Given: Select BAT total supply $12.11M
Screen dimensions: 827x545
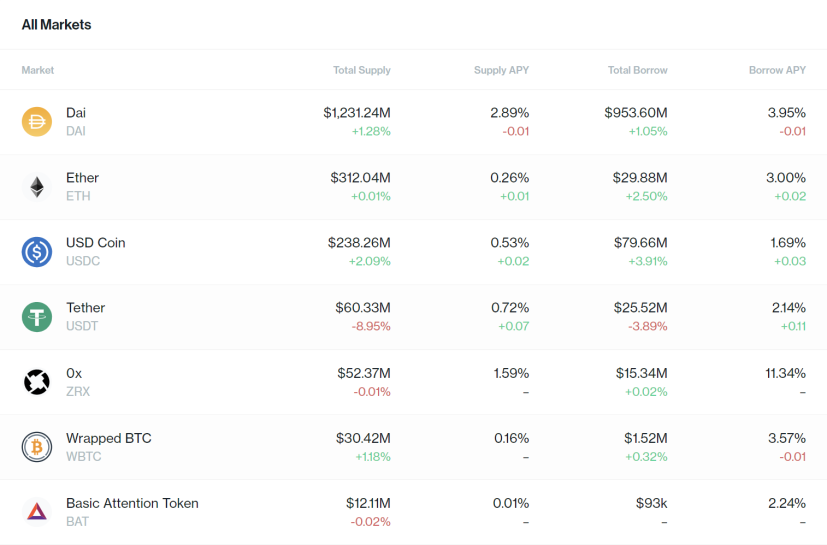Looking at the screenshot, I should click(x=368, y=503).
